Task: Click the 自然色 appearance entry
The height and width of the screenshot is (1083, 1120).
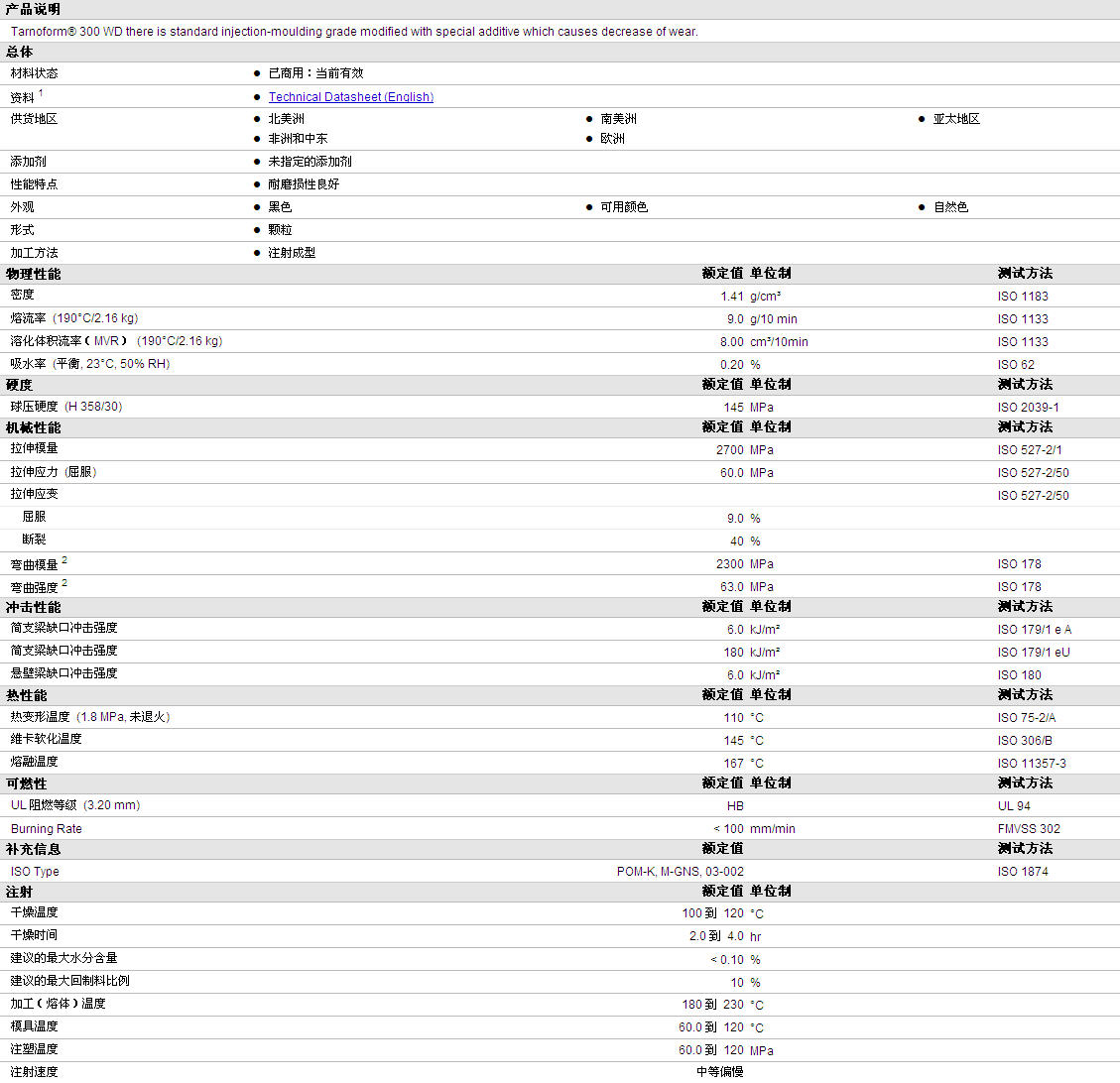Action: (x=950, y=207)
